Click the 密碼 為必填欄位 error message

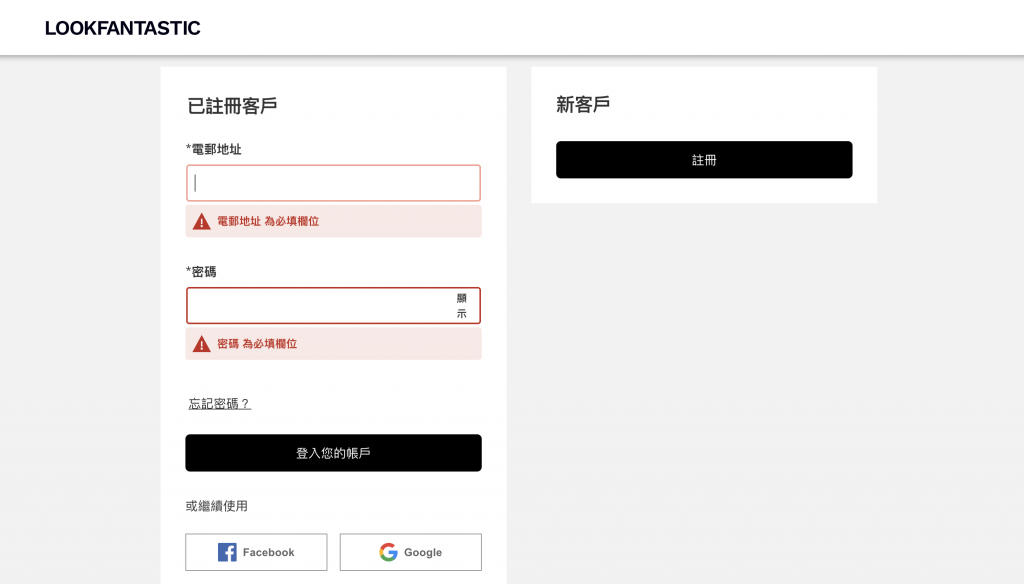(x=257, y=344)
